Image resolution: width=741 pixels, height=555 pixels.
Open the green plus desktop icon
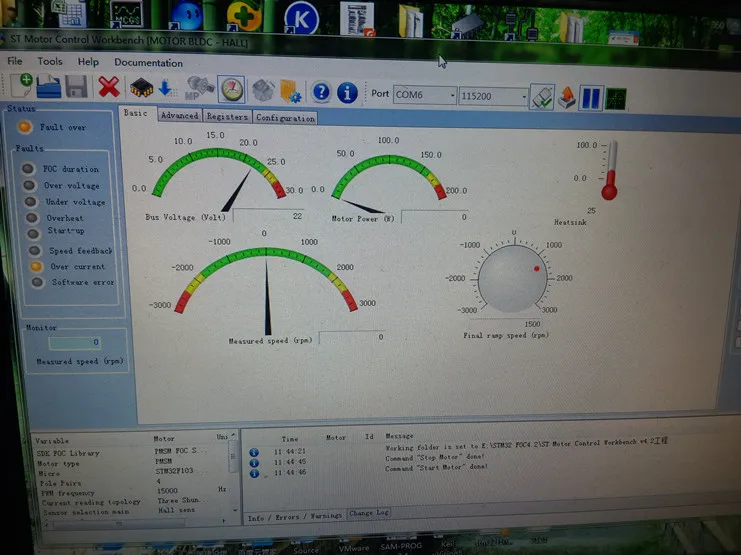coord(244,15)
